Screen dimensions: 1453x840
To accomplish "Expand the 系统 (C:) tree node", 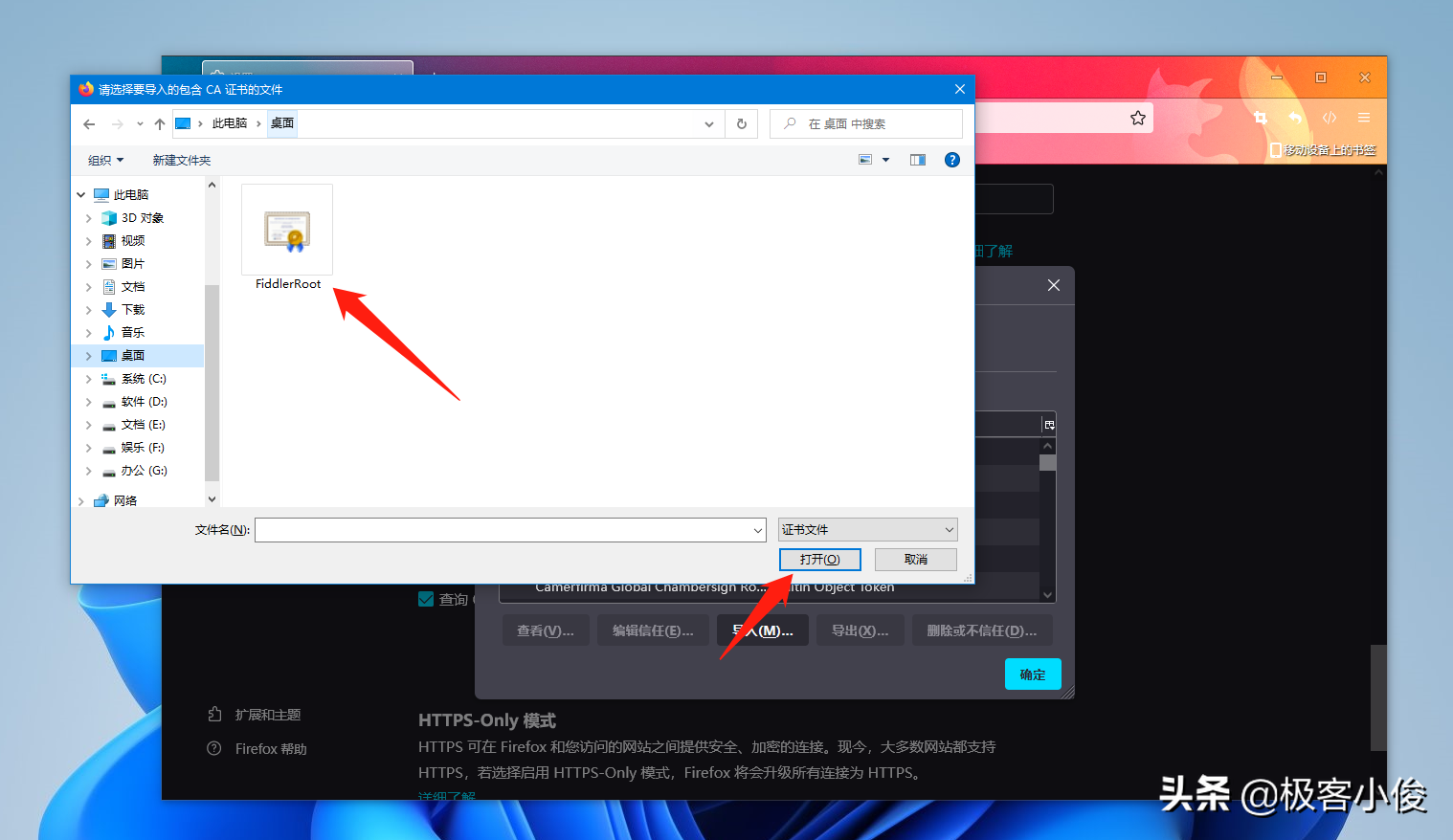I will (89, 379).
